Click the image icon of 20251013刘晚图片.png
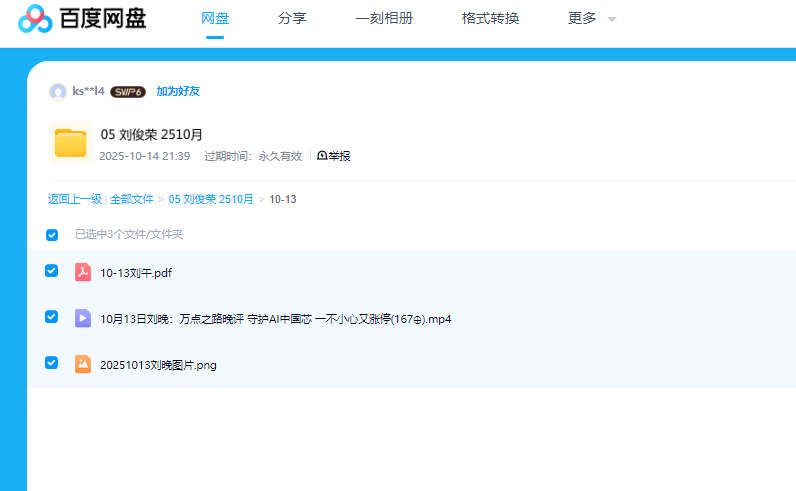The width and height of the screenshot is (796, 491). point(83,364)
